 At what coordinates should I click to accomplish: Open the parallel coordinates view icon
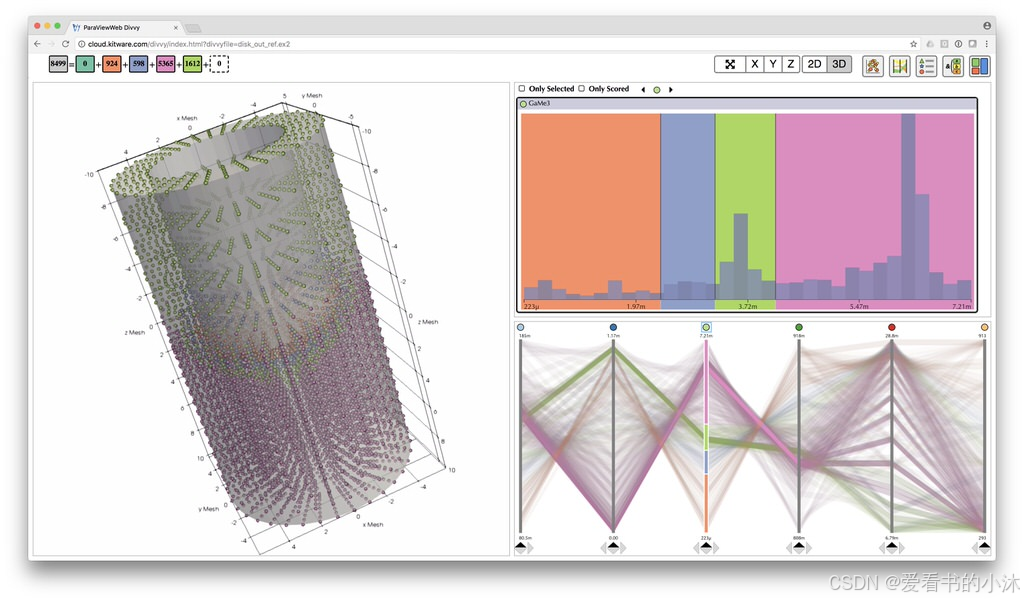coord(899,66)
